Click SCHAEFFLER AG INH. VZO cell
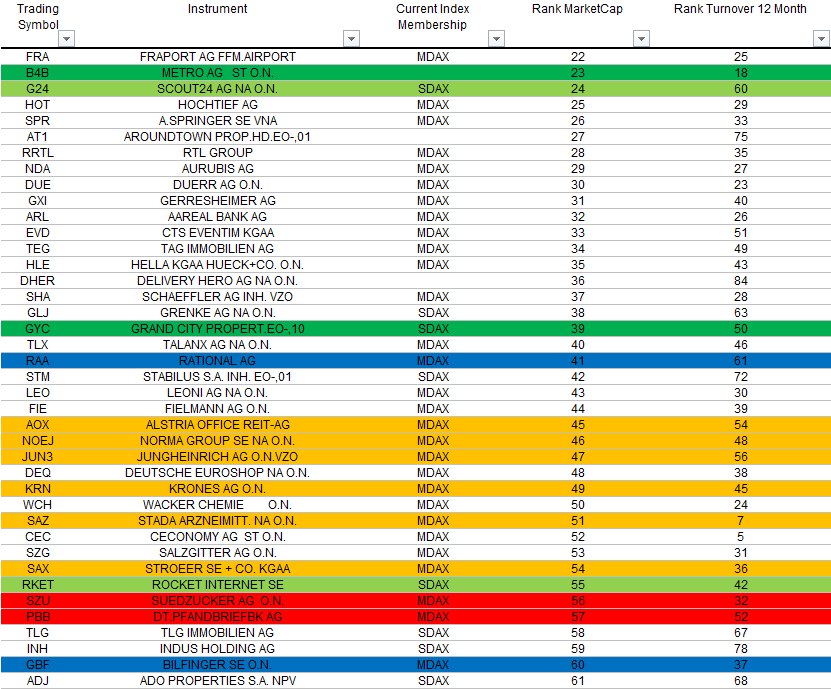This screenshot has width=831, height=689. tap(218, 296)
